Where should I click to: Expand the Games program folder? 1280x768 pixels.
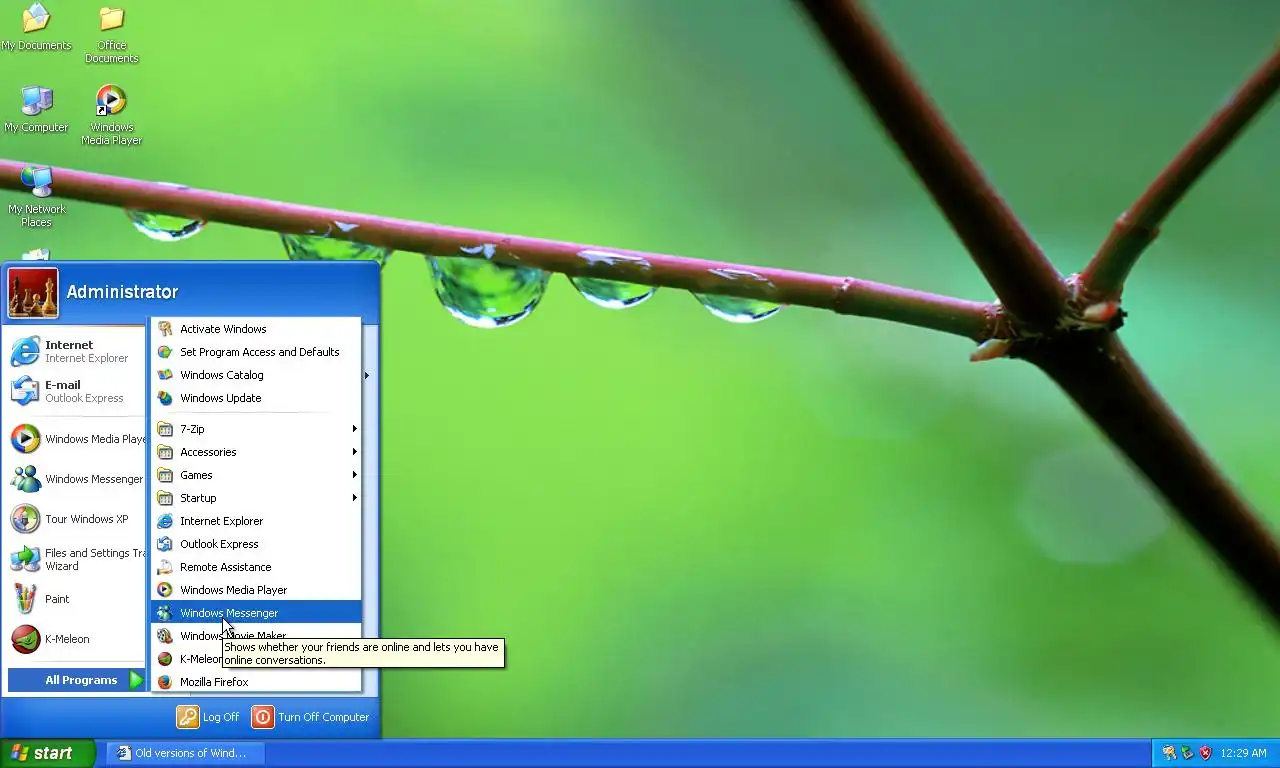256,475
